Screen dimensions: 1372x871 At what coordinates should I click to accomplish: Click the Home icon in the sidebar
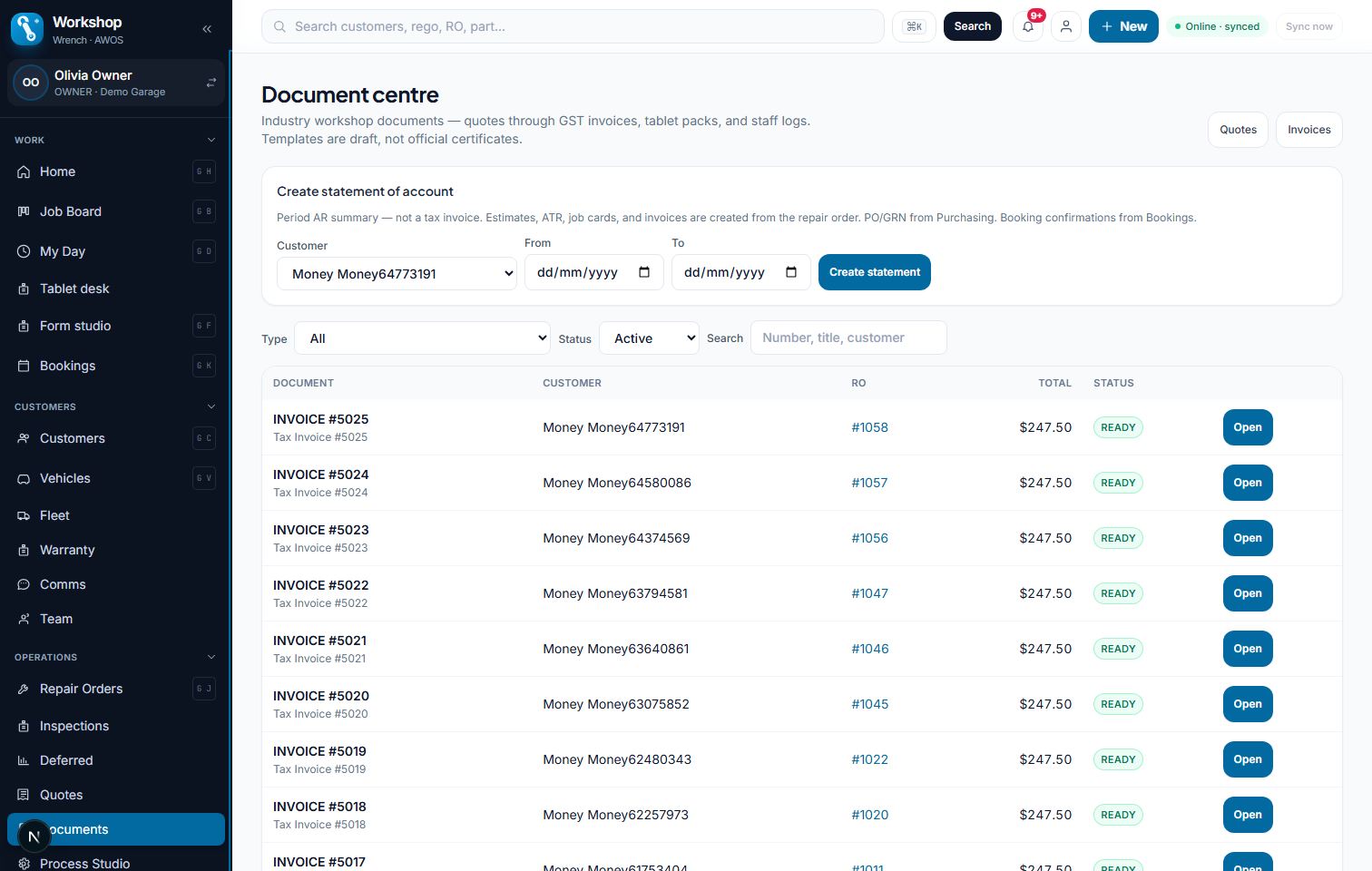point(24,171)
